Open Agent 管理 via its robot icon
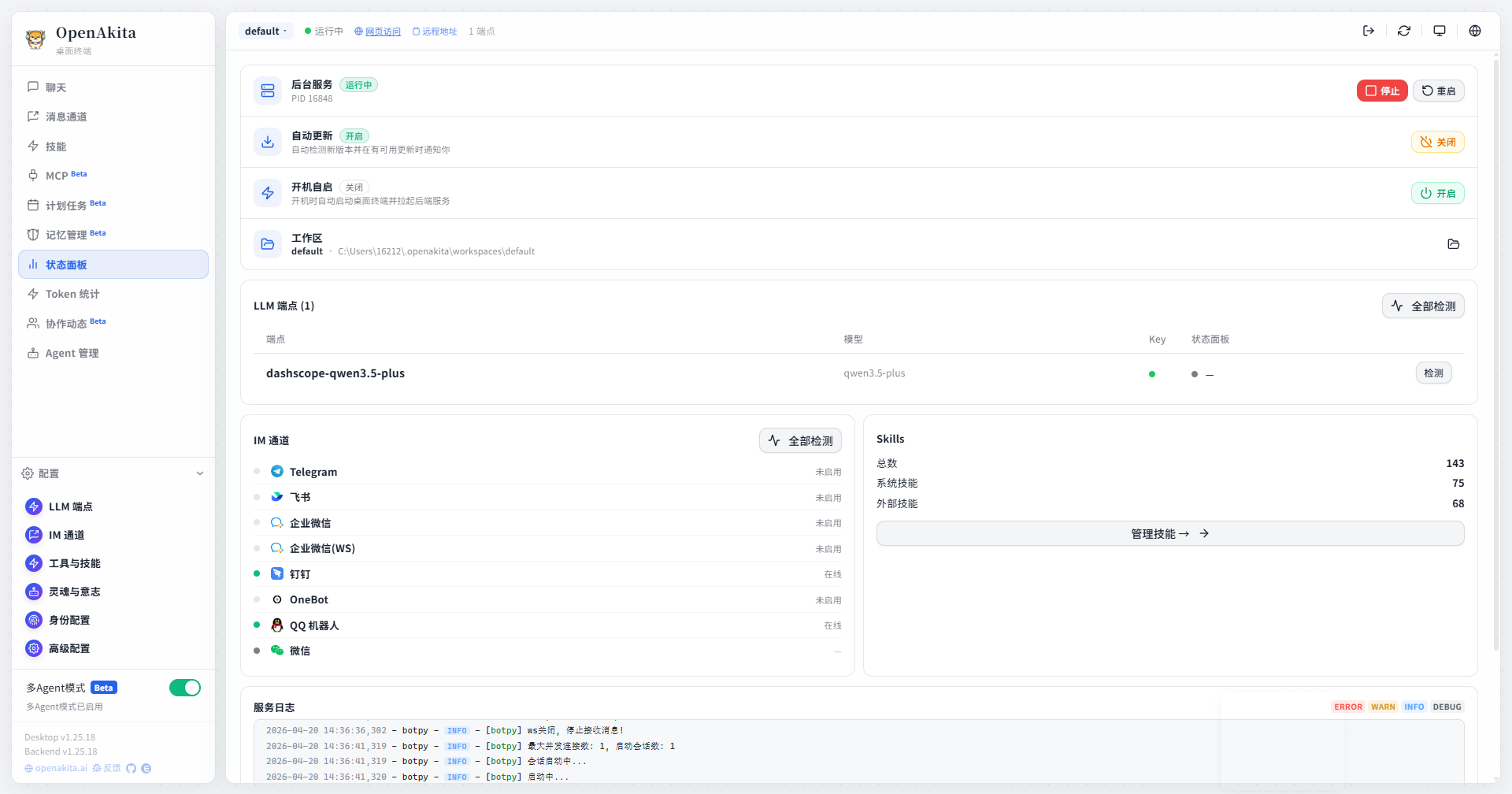This screenshot has width=1512, height=794. tap(33, 353)
